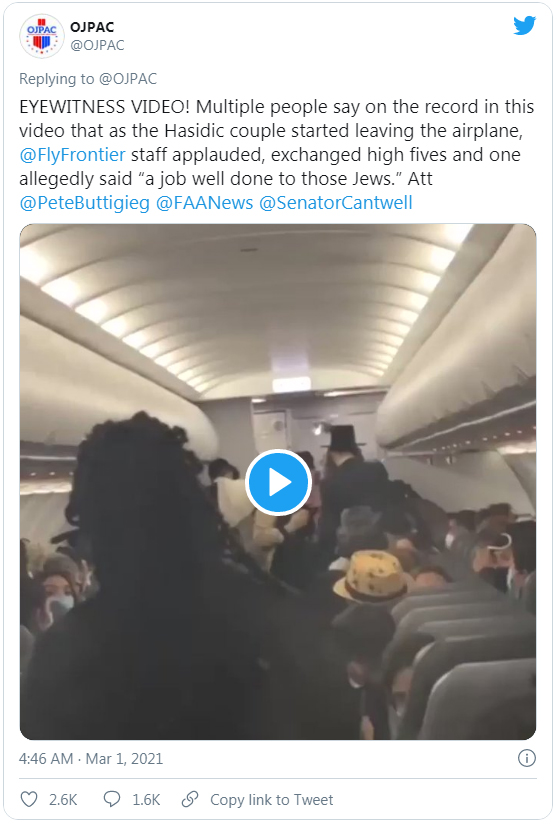
Task: Open the @PeteButtigieg mention
Action: (85, 203)
